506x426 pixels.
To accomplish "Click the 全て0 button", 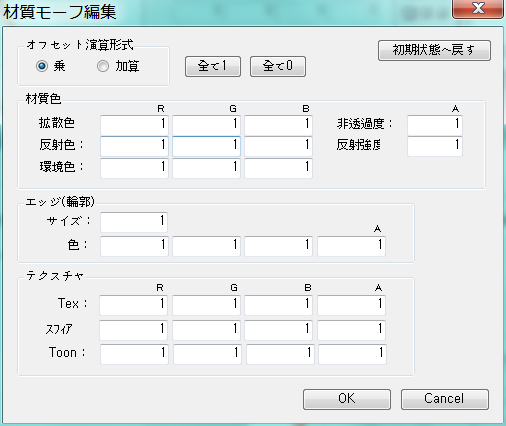I will [278, 66].
